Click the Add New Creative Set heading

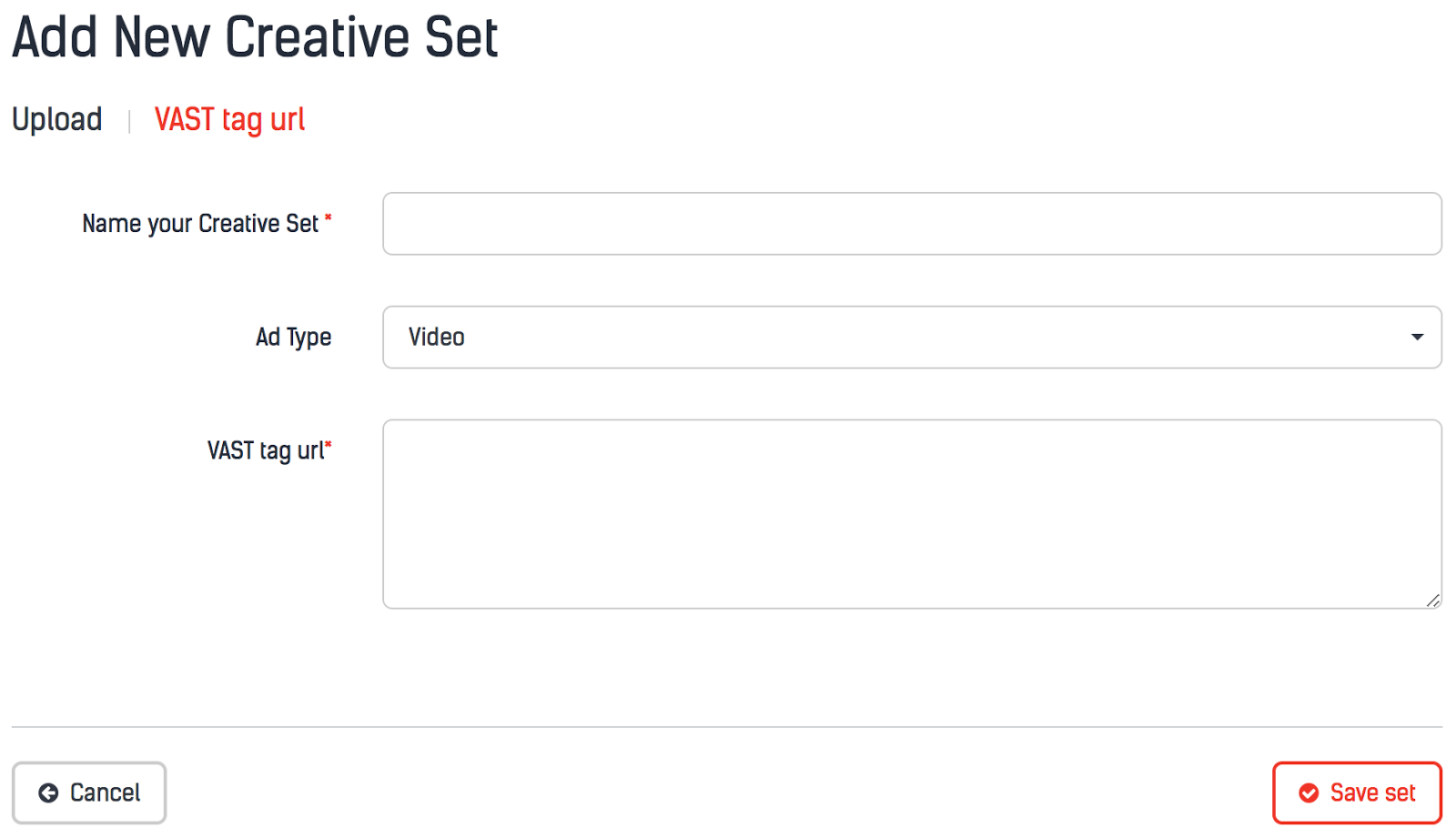255,38
